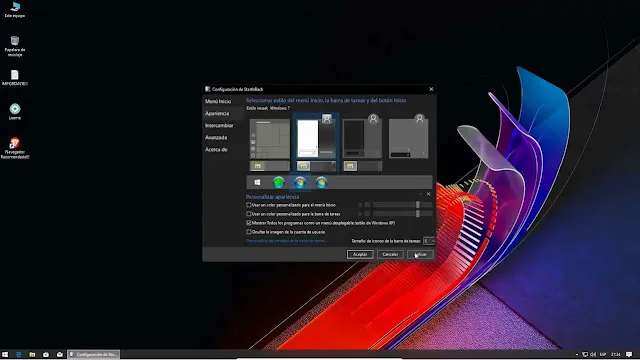
Task: Open the volume icon in the system tray
Action: [593, 354]
